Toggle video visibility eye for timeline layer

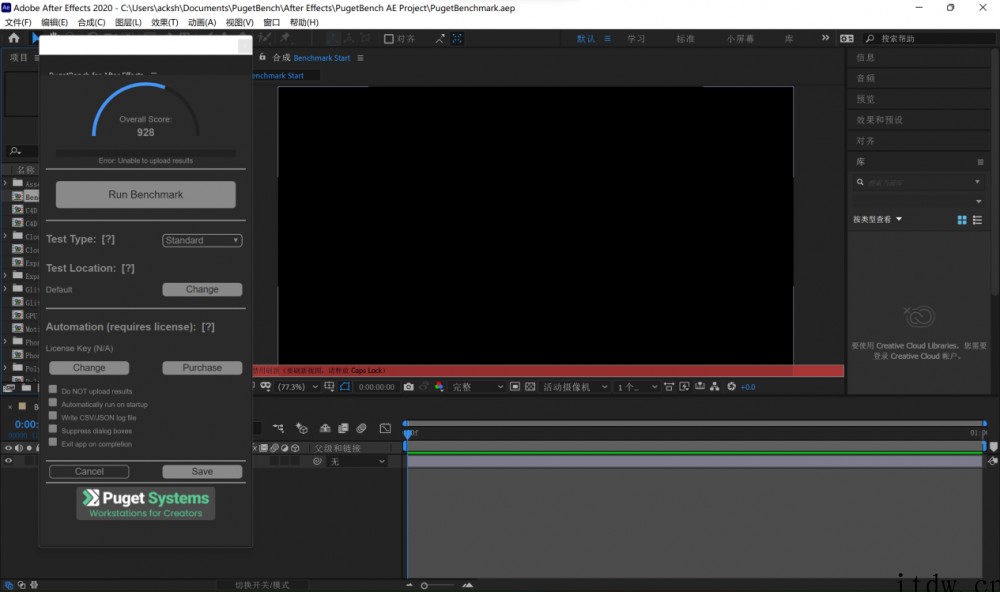pos(8,461)
